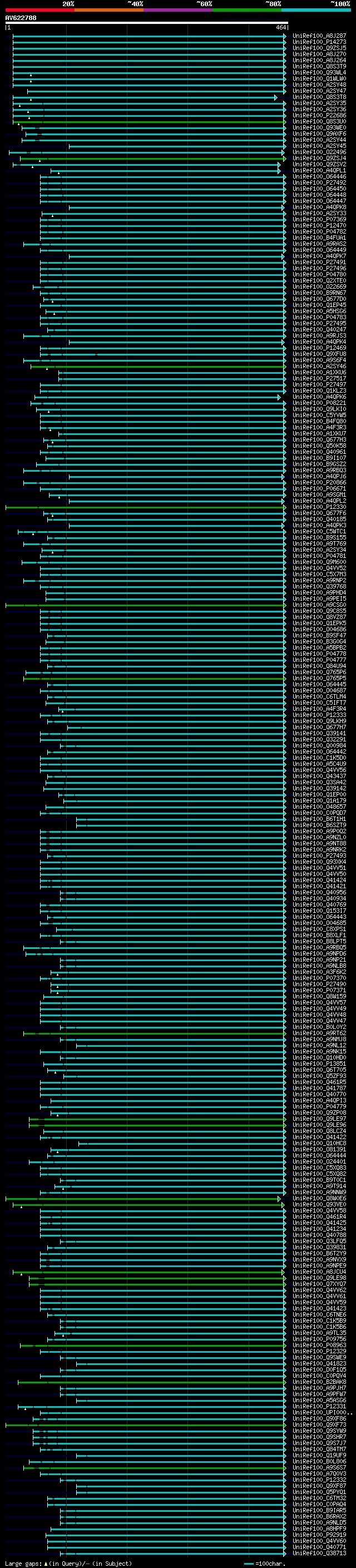Select the UniRef100_Q9AXF6 label

[x=319, y=134]
